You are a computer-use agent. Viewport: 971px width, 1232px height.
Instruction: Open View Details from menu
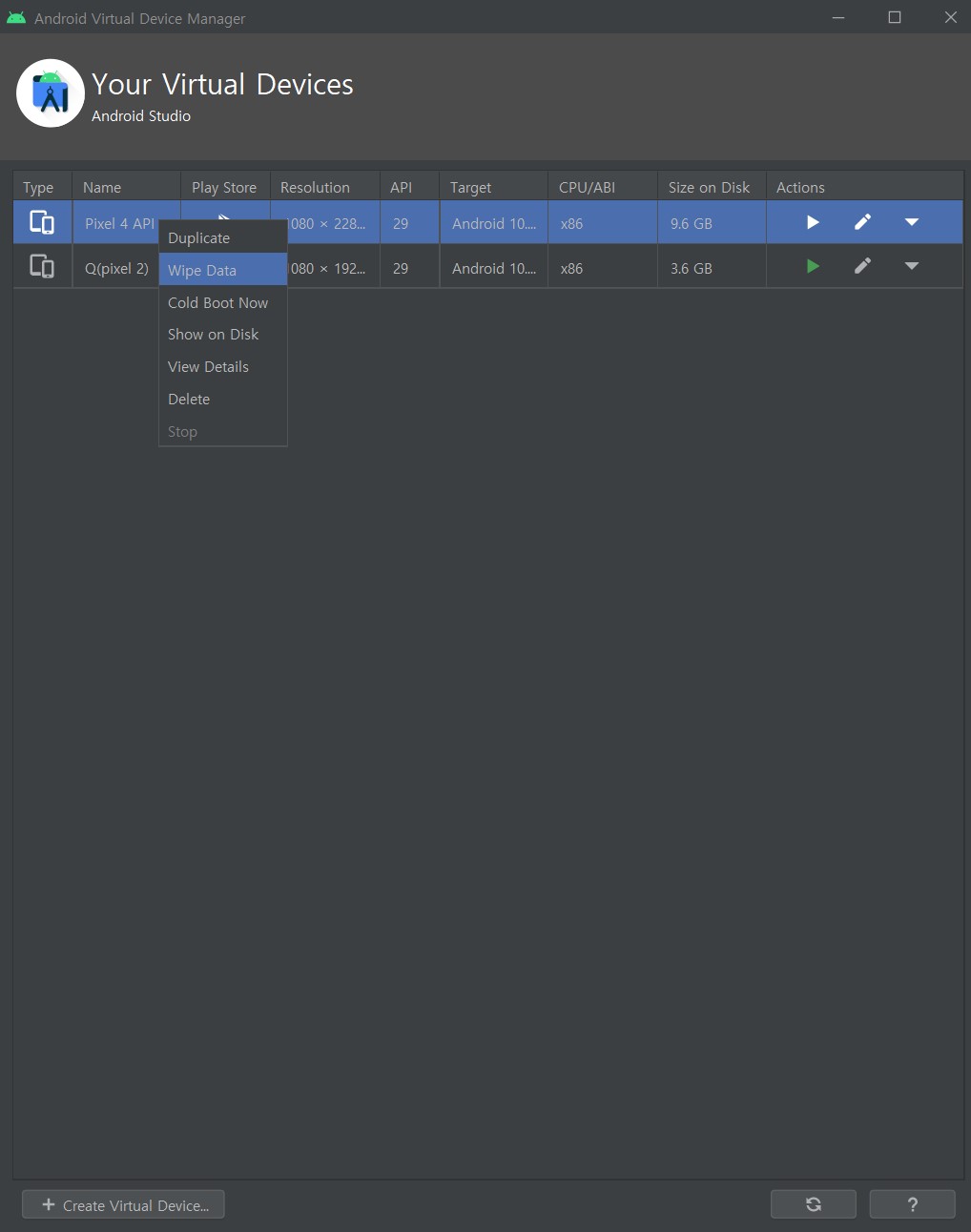[222, 367]
